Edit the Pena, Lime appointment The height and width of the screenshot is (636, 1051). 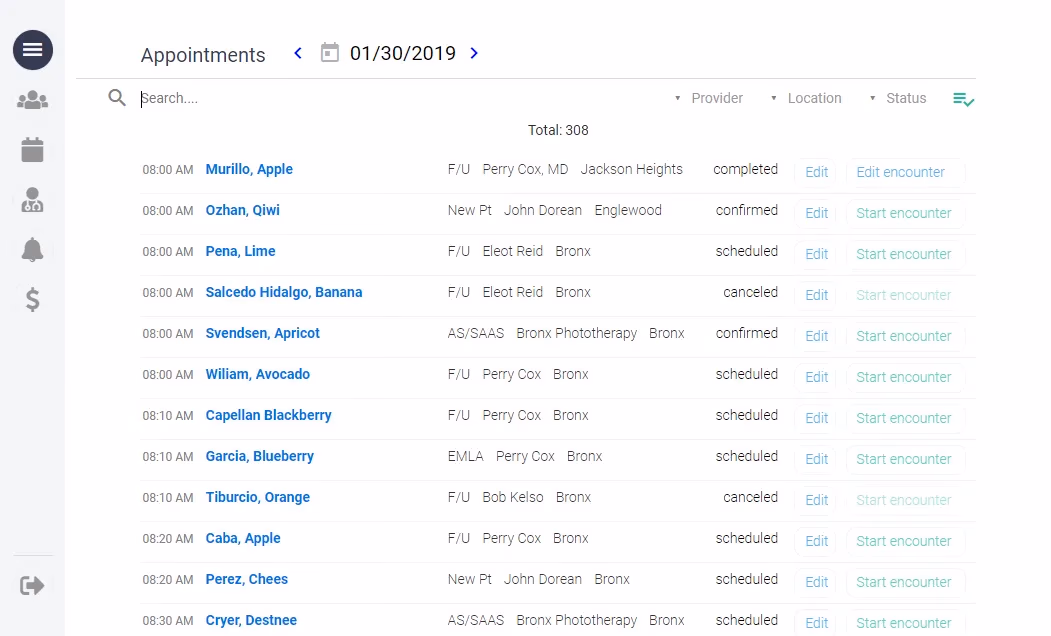click(816, 254)
